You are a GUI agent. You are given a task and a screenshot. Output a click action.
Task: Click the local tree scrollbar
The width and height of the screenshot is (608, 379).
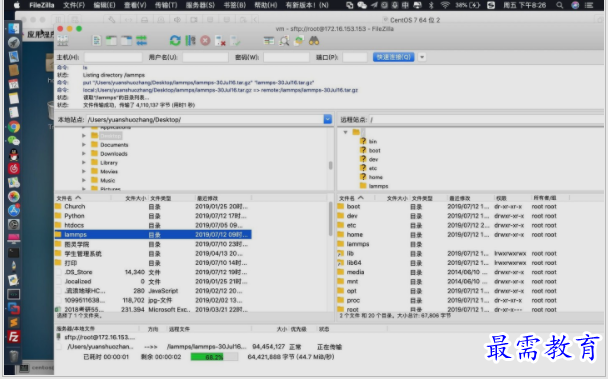pos(330,165)
